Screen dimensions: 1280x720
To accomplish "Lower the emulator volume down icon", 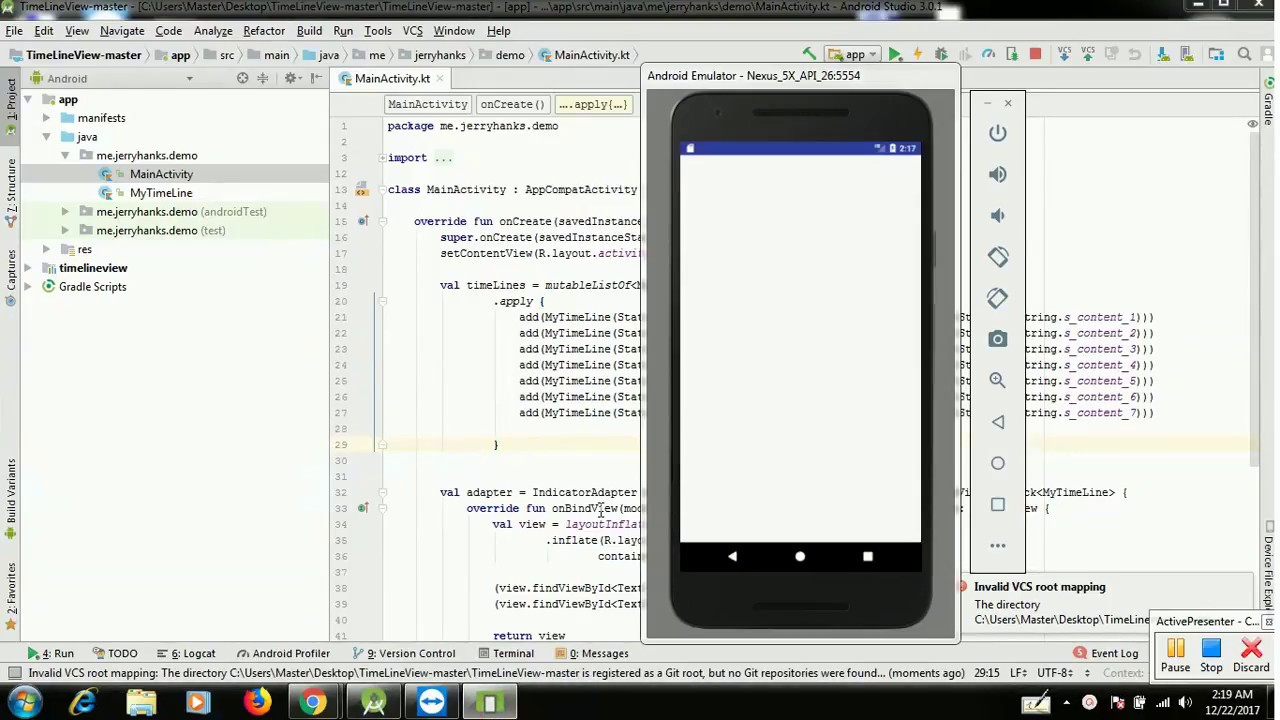I will [998, 215].
